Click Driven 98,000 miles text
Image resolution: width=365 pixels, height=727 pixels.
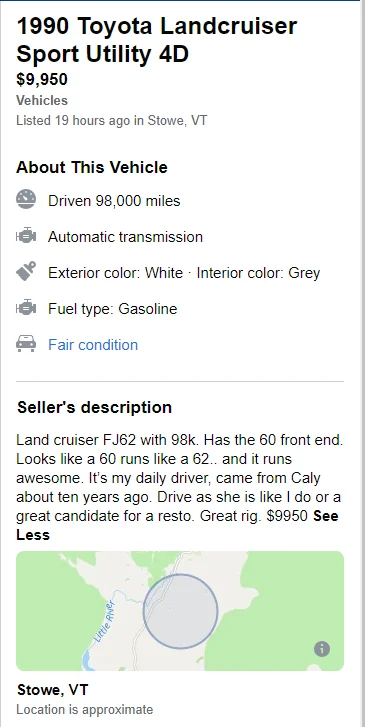coord(114,201)
